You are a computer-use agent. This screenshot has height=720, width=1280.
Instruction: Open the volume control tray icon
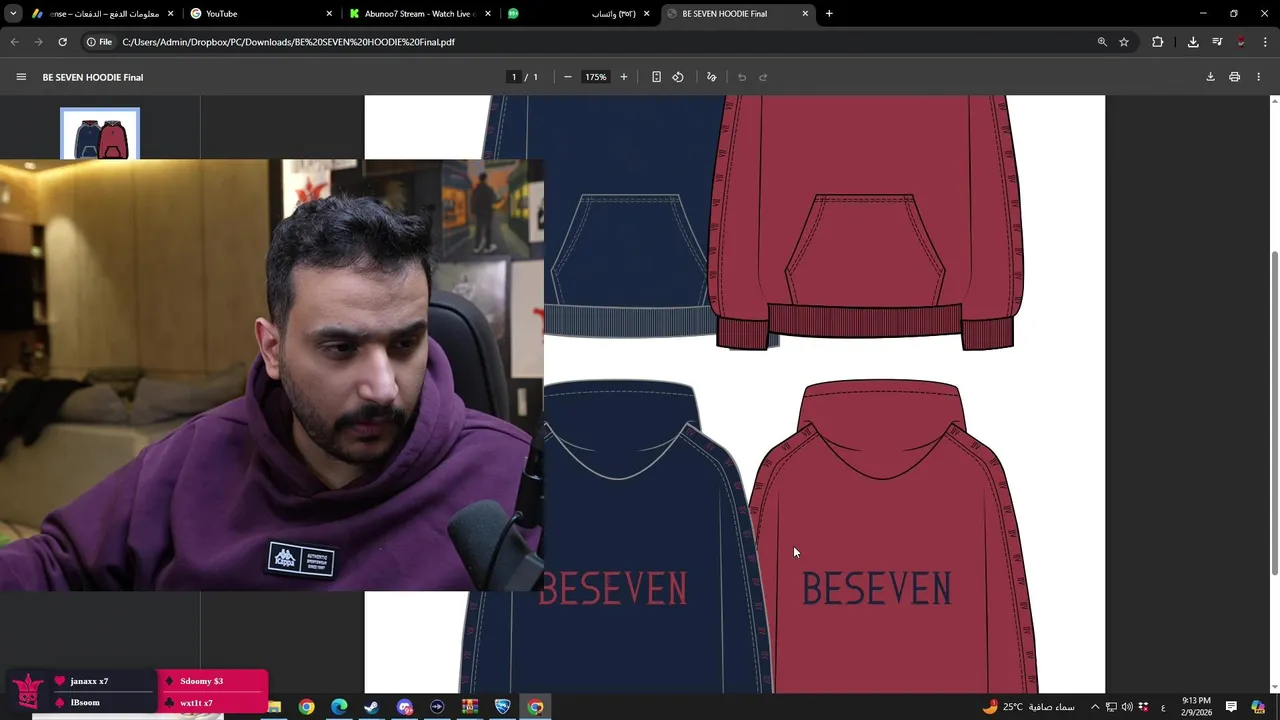[1127, 707]
